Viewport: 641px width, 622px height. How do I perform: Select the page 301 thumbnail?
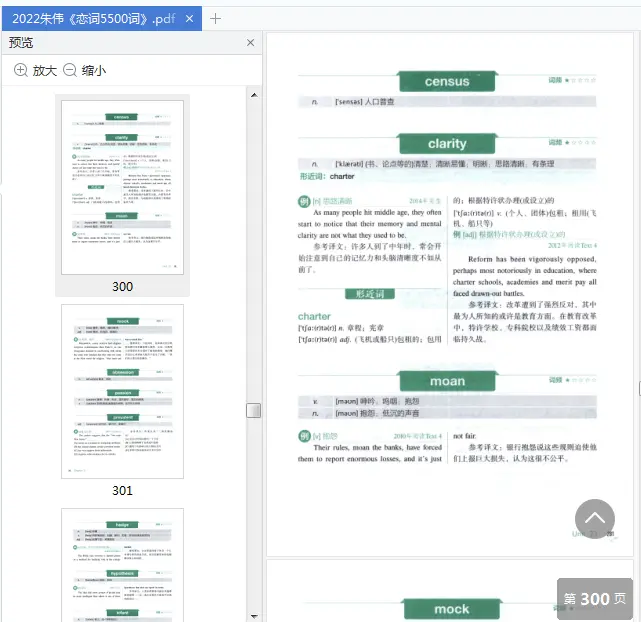pyautogui.click(x=122, y=391)
